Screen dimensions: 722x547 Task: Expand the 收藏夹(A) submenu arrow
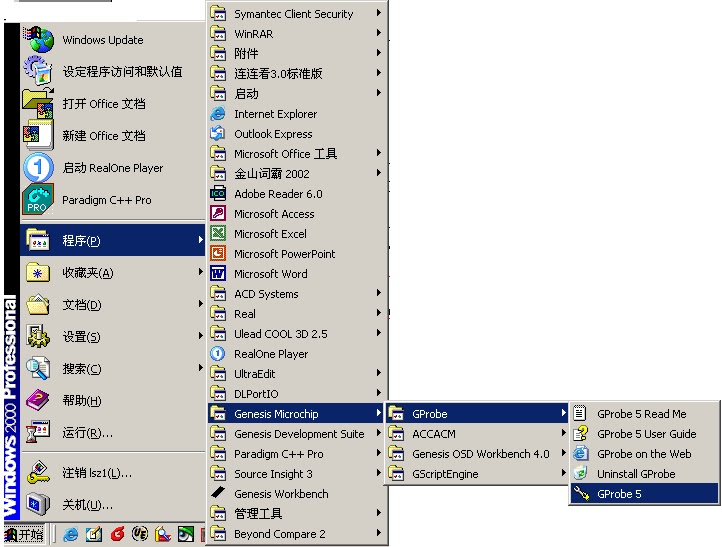click(200, 272)
